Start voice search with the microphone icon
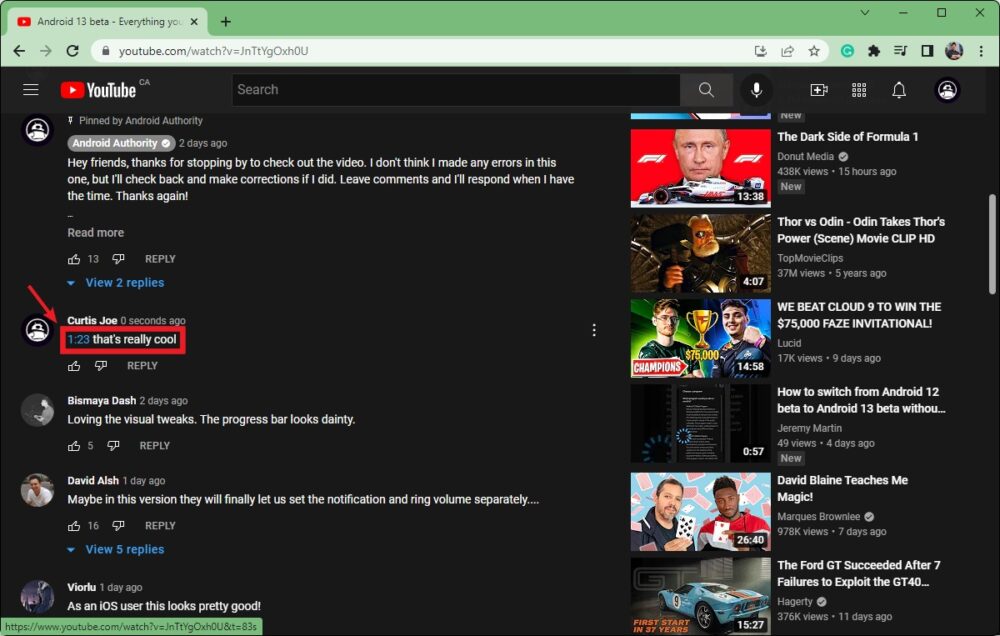Image resolution: width=1000 pixels, height=636 pixels. coord(756,90)
